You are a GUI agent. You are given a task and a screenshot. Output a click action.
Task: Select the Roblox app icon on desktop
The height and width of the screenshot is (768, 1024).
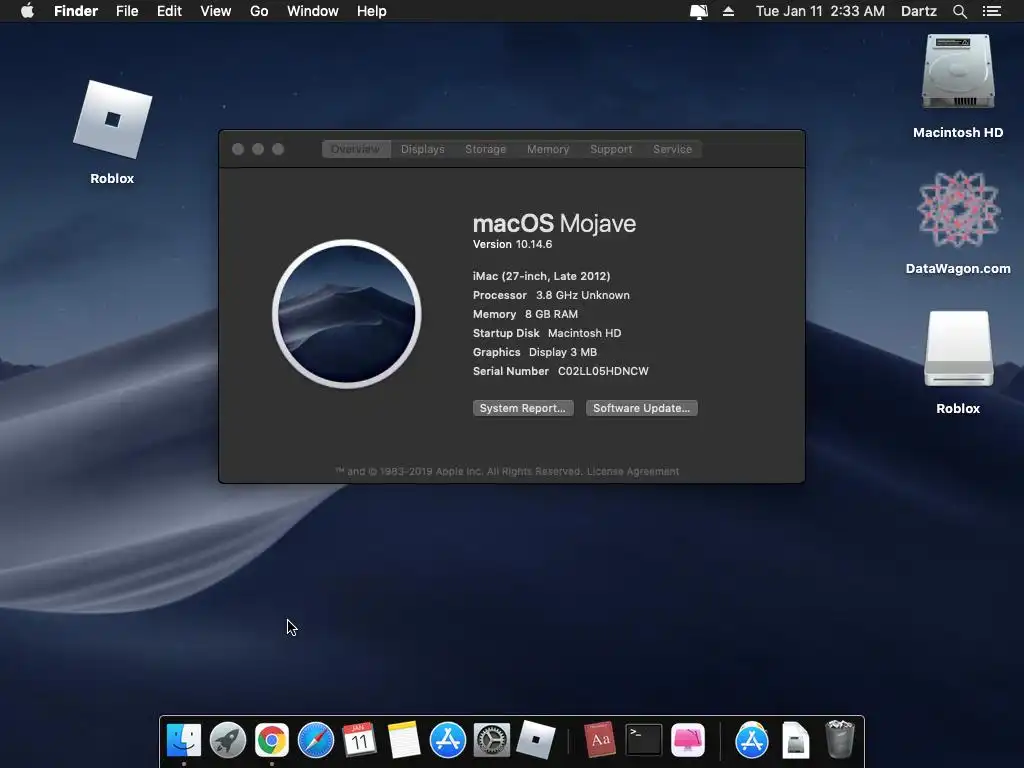point(112,120)
